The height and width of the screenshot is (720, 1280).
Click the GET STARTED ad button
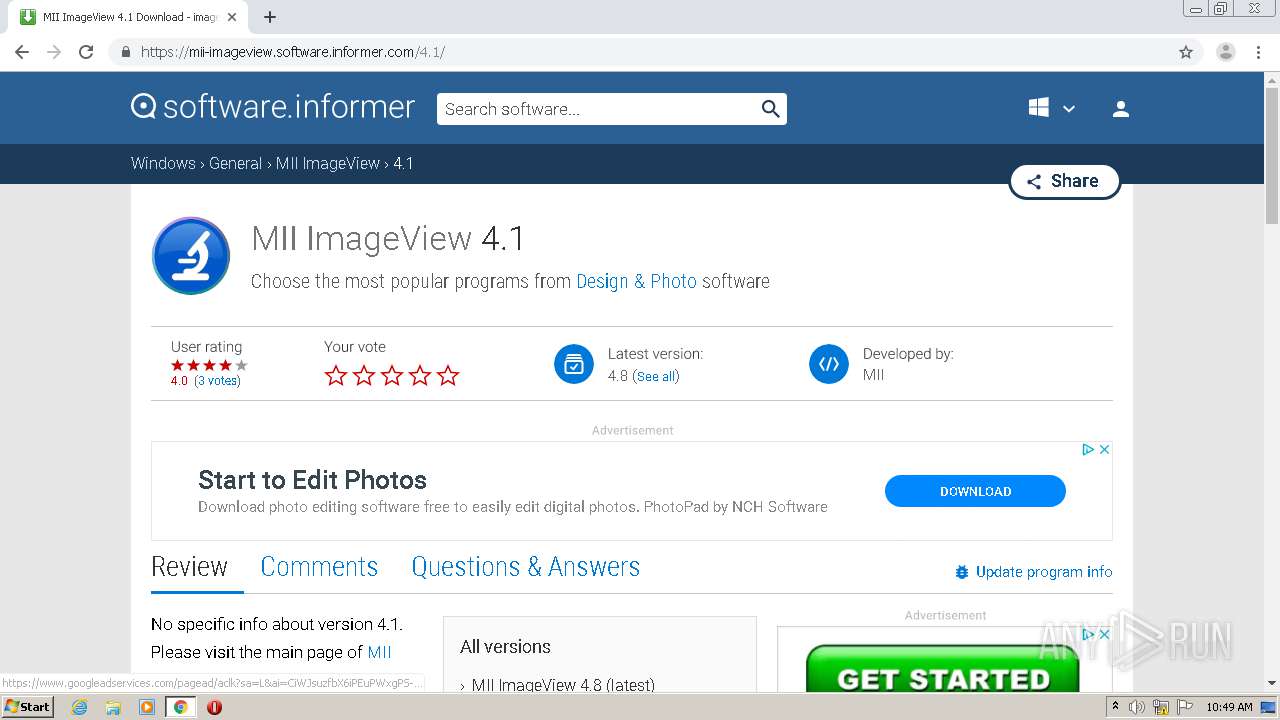942,668
